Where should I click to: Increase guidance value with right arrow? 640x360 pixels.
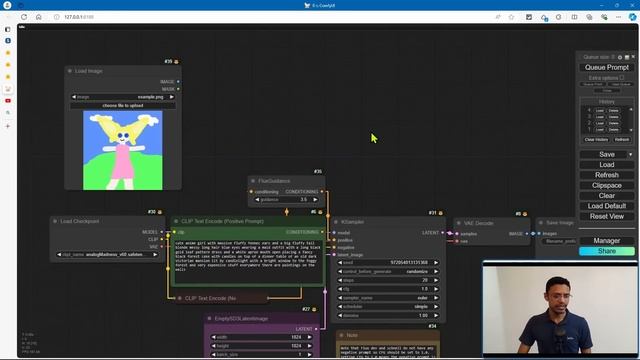pos(315,200)
